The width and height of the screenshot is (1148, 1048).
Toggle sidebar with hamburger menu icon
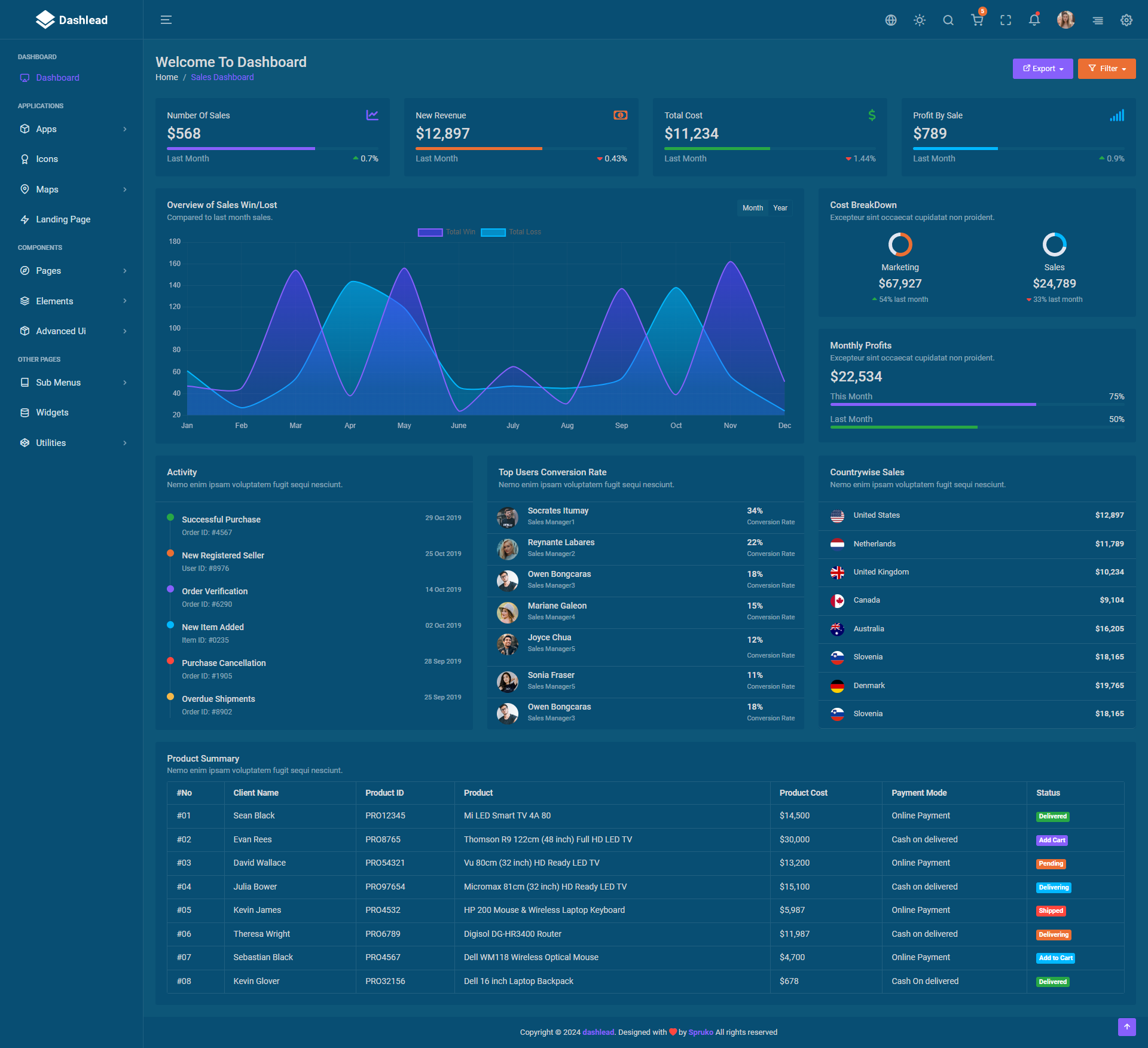(166, 20)
